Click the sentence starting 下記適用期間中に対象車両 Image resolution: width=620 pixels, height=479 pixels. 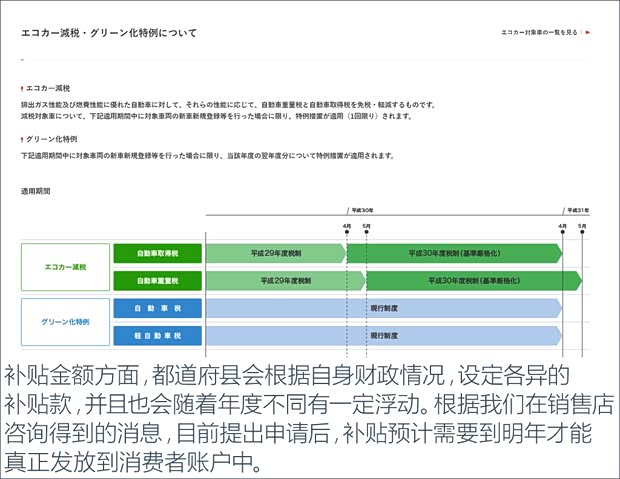208,156
